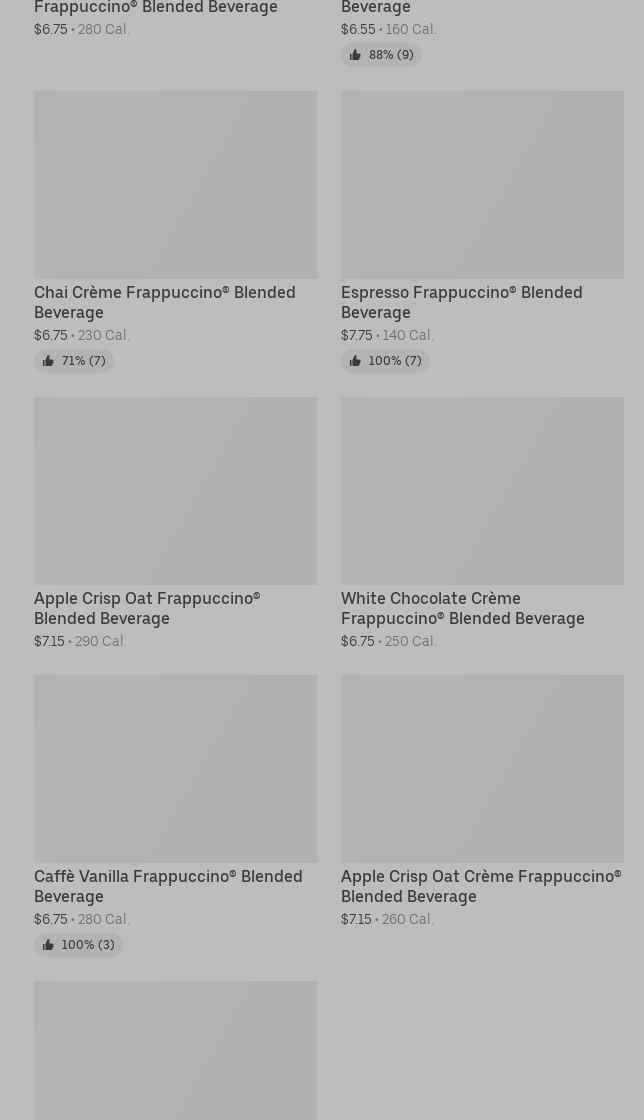Open Chai Crème Frappuccino product image
The height and width of the screenshot is (1120, 644).
coord(175,185)
